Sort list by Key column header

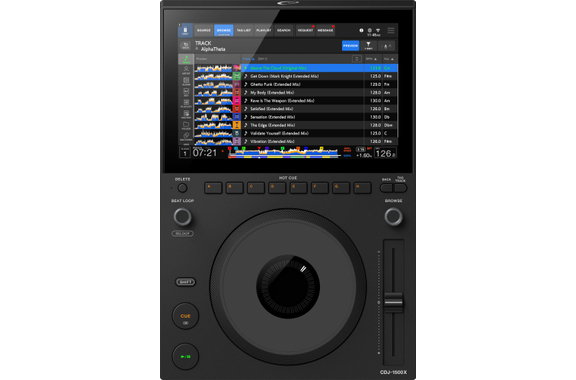(389, 59)
